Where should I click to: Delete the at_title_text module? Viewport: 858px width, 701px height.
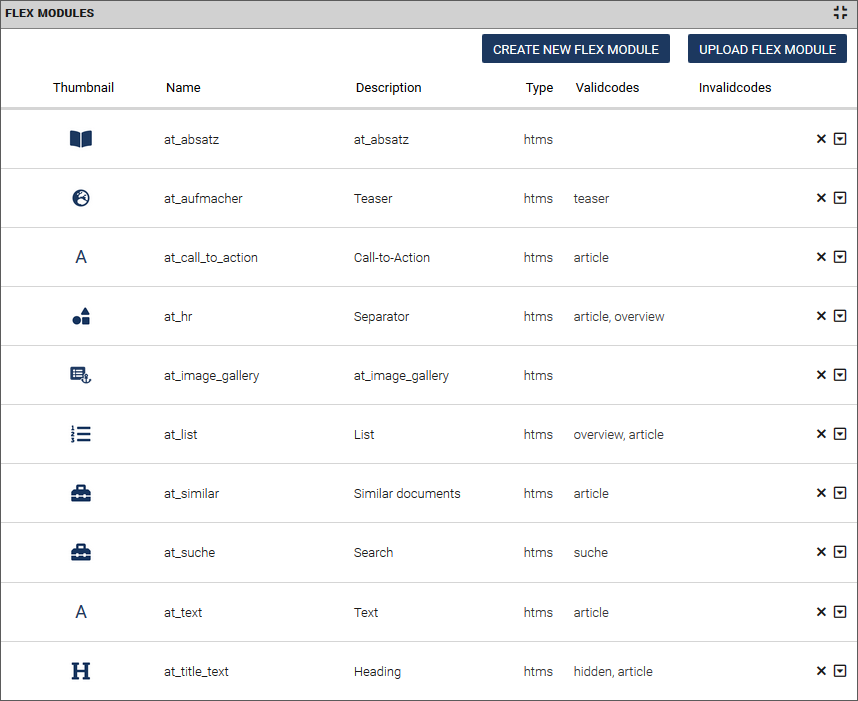[821, 671]
